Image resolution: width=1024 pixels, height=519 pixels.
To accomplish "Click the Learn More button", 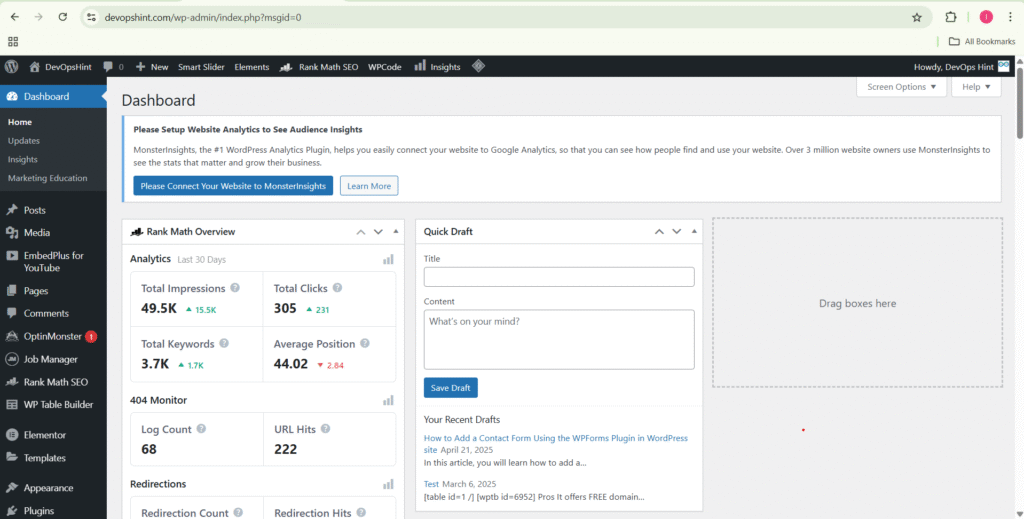I will click(369, 186).
